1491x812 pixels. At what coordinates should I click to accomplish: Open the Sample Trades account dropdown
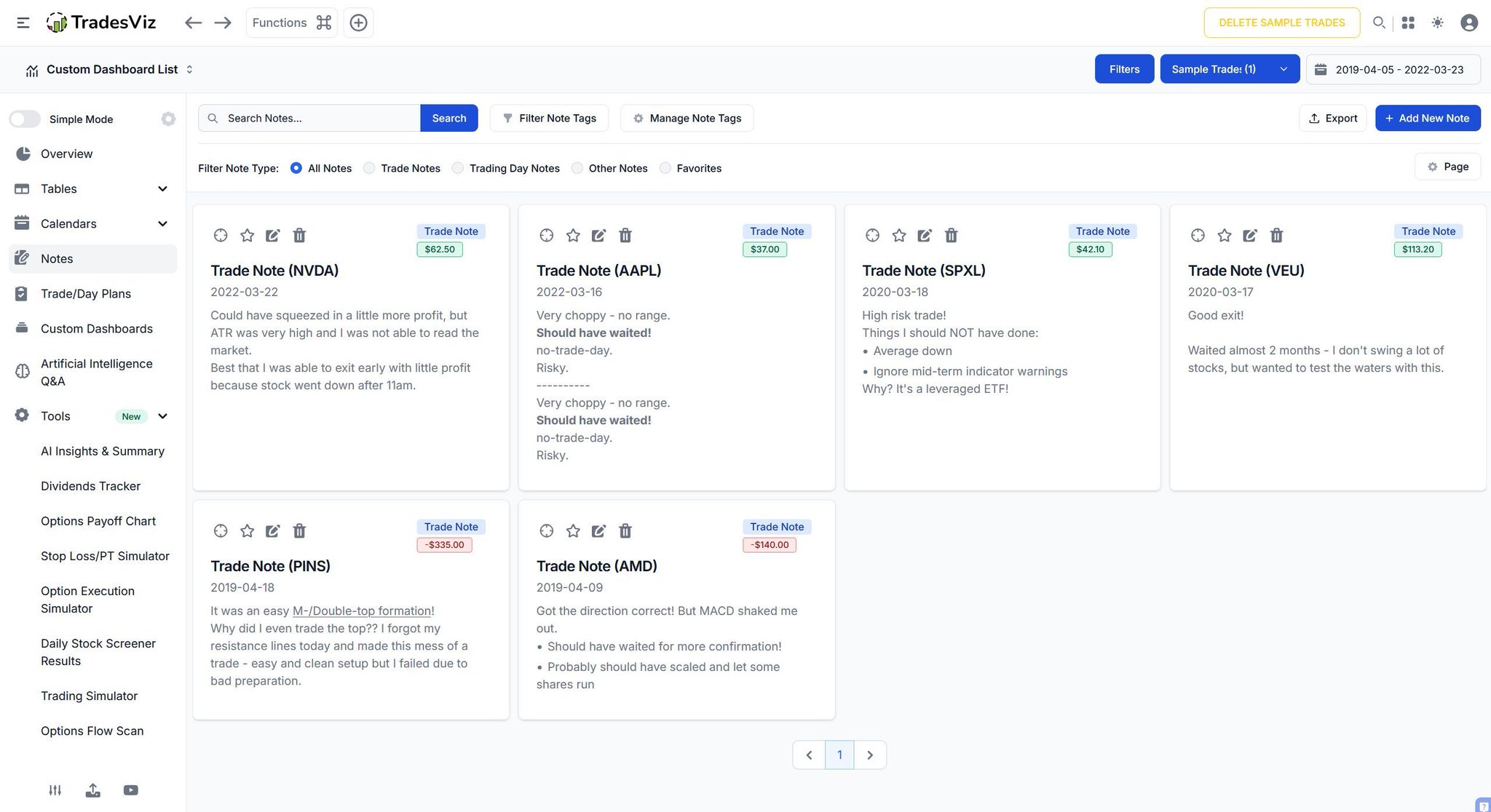[1229, 69]
